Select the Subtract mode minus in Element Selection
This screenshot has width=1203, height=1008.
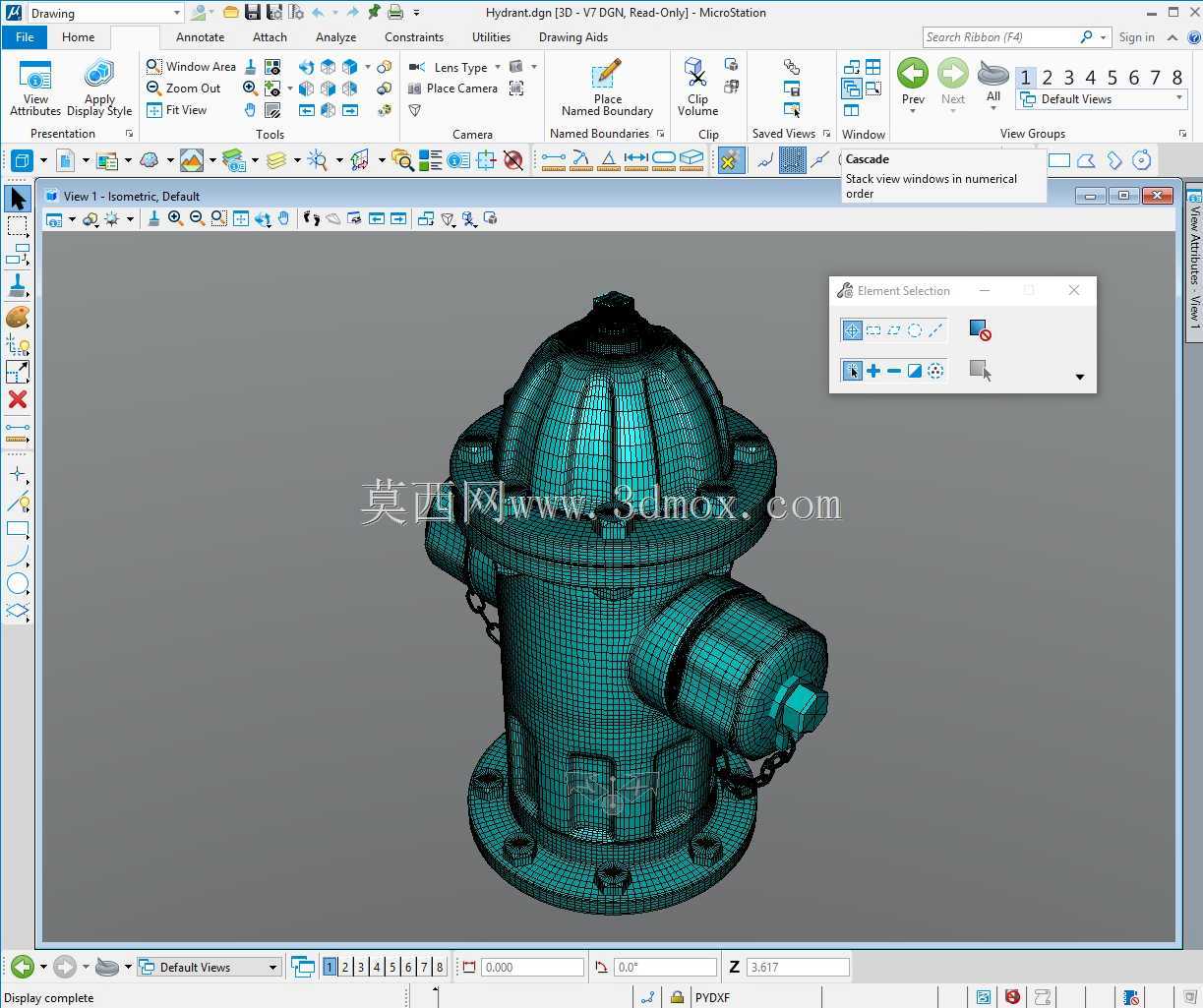point(893,371)
